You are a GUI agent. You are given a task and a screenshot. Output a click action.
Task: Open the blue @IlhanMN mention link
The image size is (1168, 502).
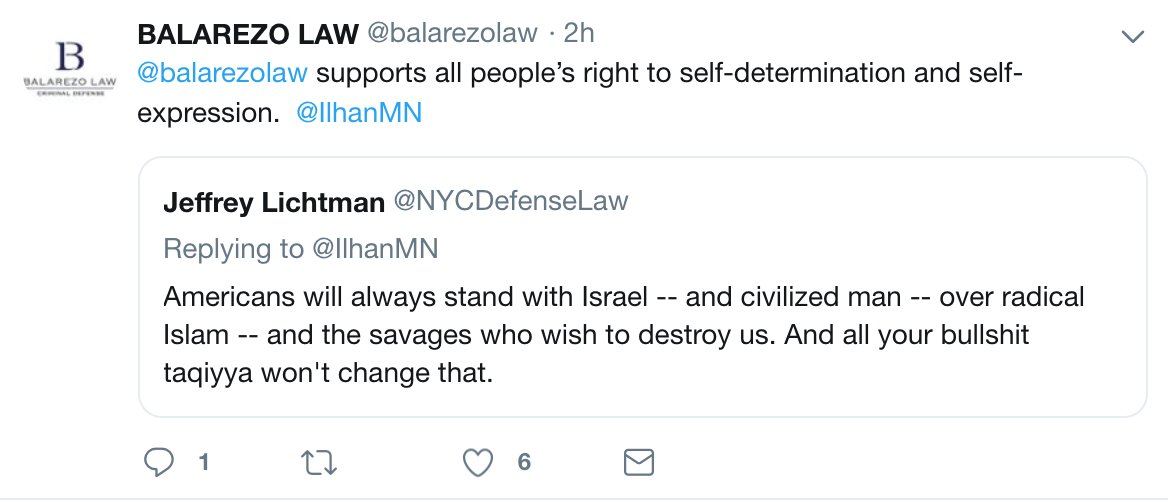359,113
